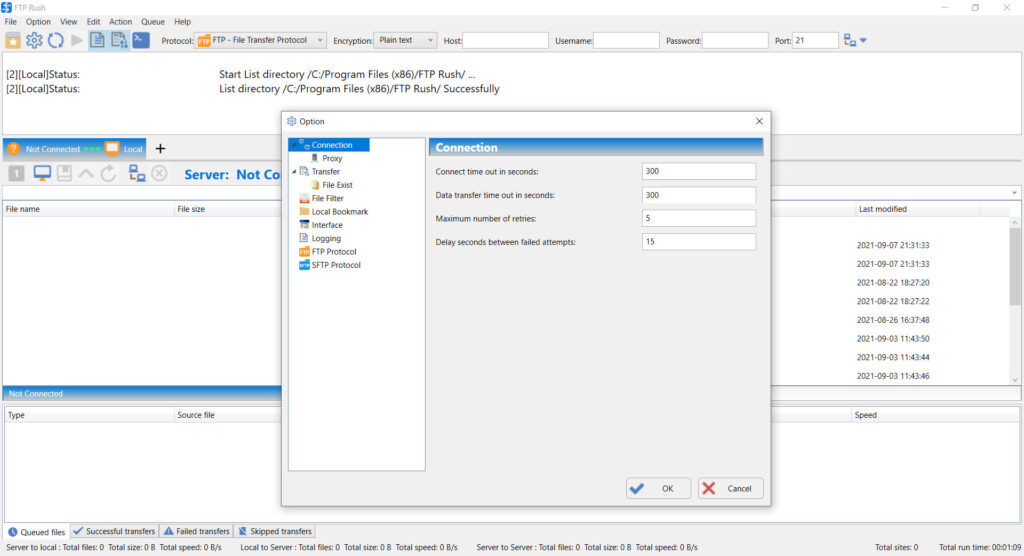This screenshot has height=556, width=1024.
Task: Click the reconnect circular arrows icon
Action: click(56, 41)
